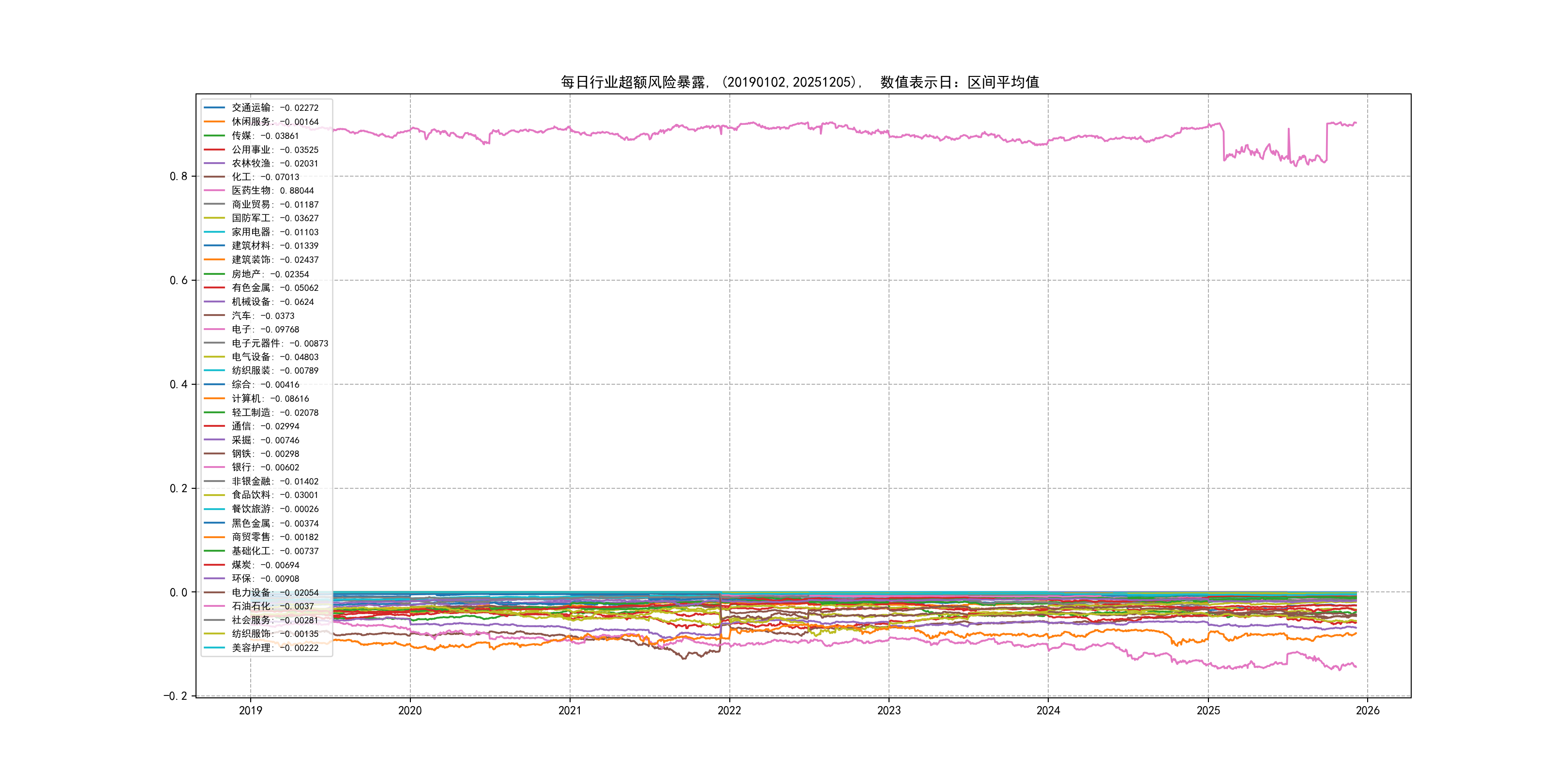Image resolution: width=1568 pixels, height=784 pixels.
Task: Click the 0.8 y-axis tick label
Action: pyautogui.click(x=179, y=177)
